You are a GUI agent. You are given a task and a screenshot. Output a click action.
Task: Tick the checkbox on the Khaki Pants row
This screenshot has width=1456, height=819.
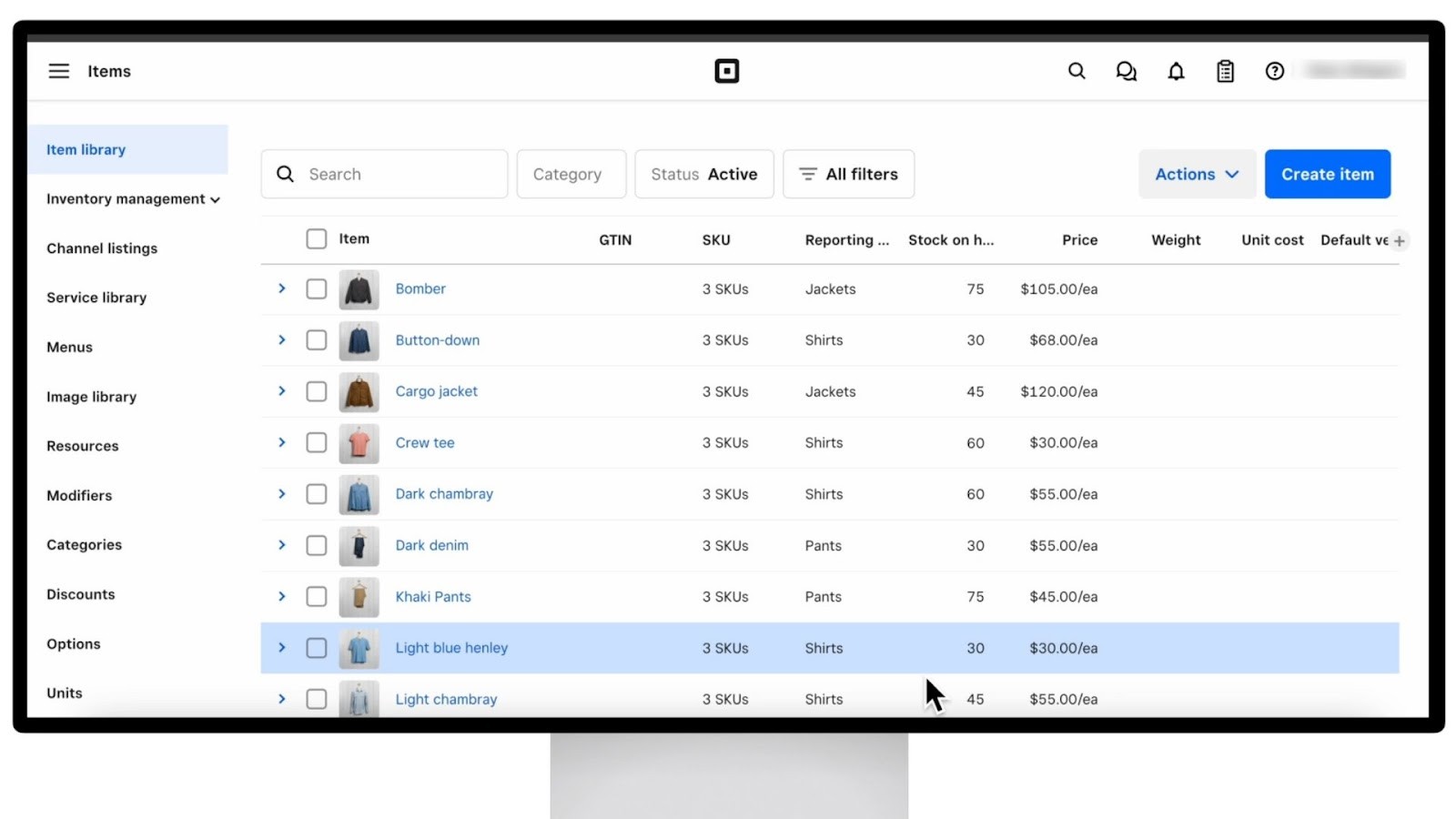pyautogui.click(x=316, y=596)
